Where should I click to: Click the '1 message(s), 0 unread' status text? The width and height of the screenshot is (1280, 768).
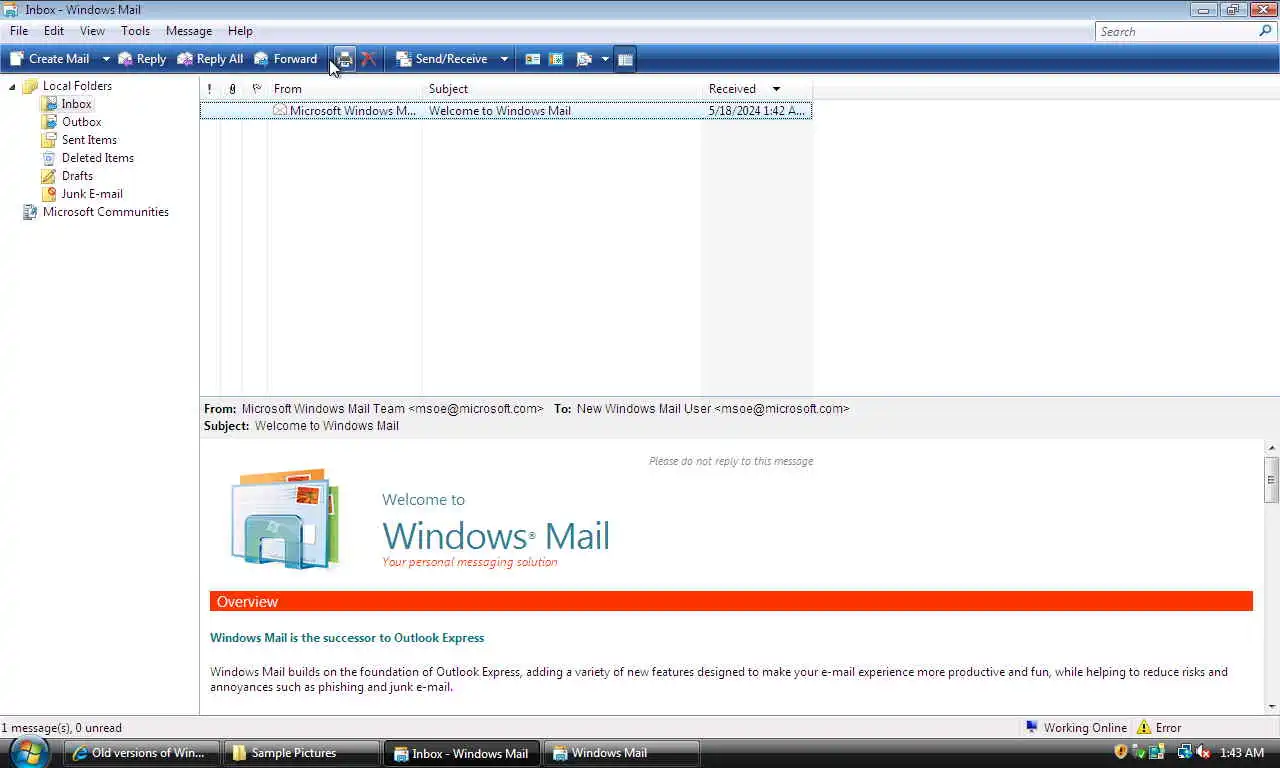pyautogui.click(x=62, y=728)
